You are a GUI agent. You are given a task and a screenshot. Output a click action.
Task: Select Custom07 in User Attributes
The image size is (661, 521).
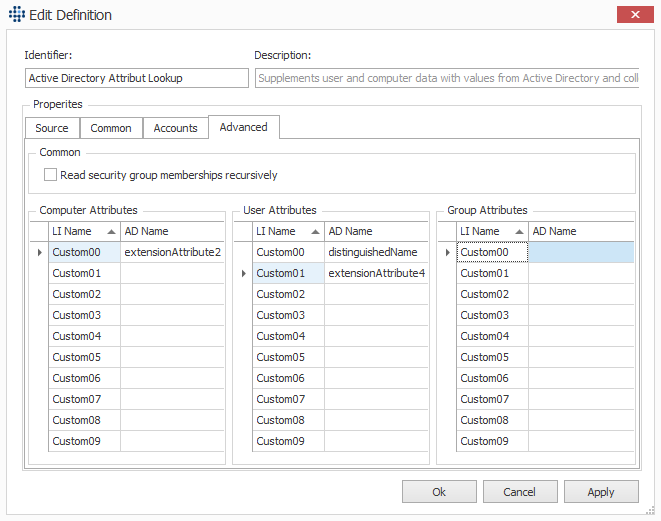[288, 399]
